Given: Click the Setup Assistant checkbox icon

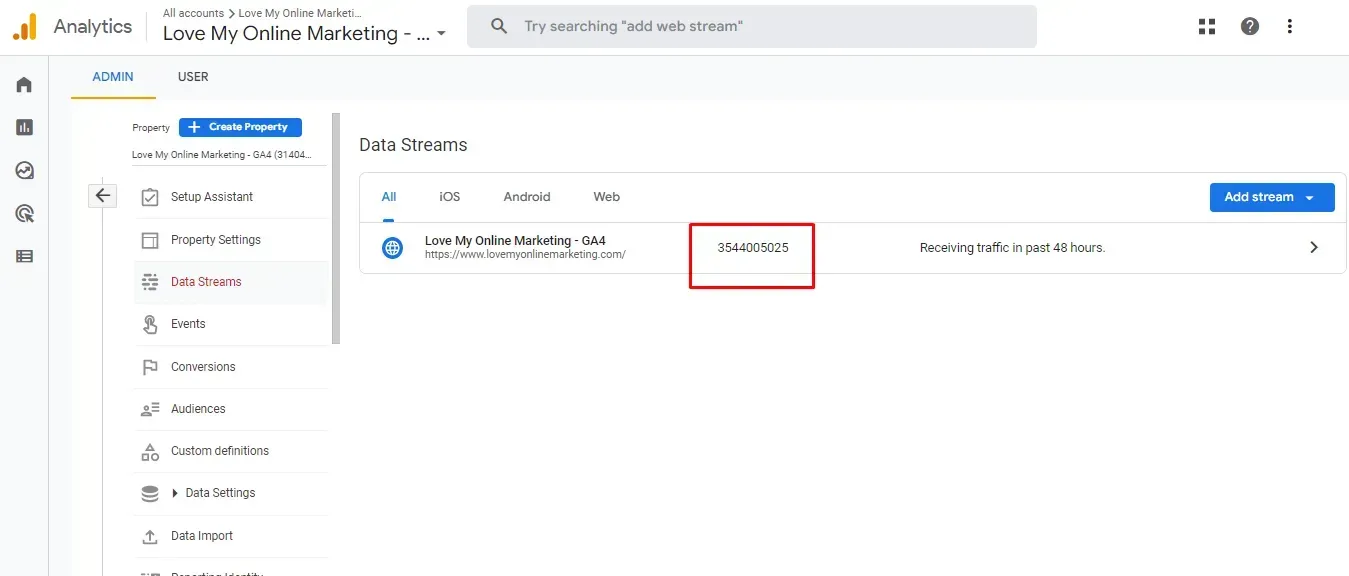Looking at the screenshot, I should (x=150, y=197).
